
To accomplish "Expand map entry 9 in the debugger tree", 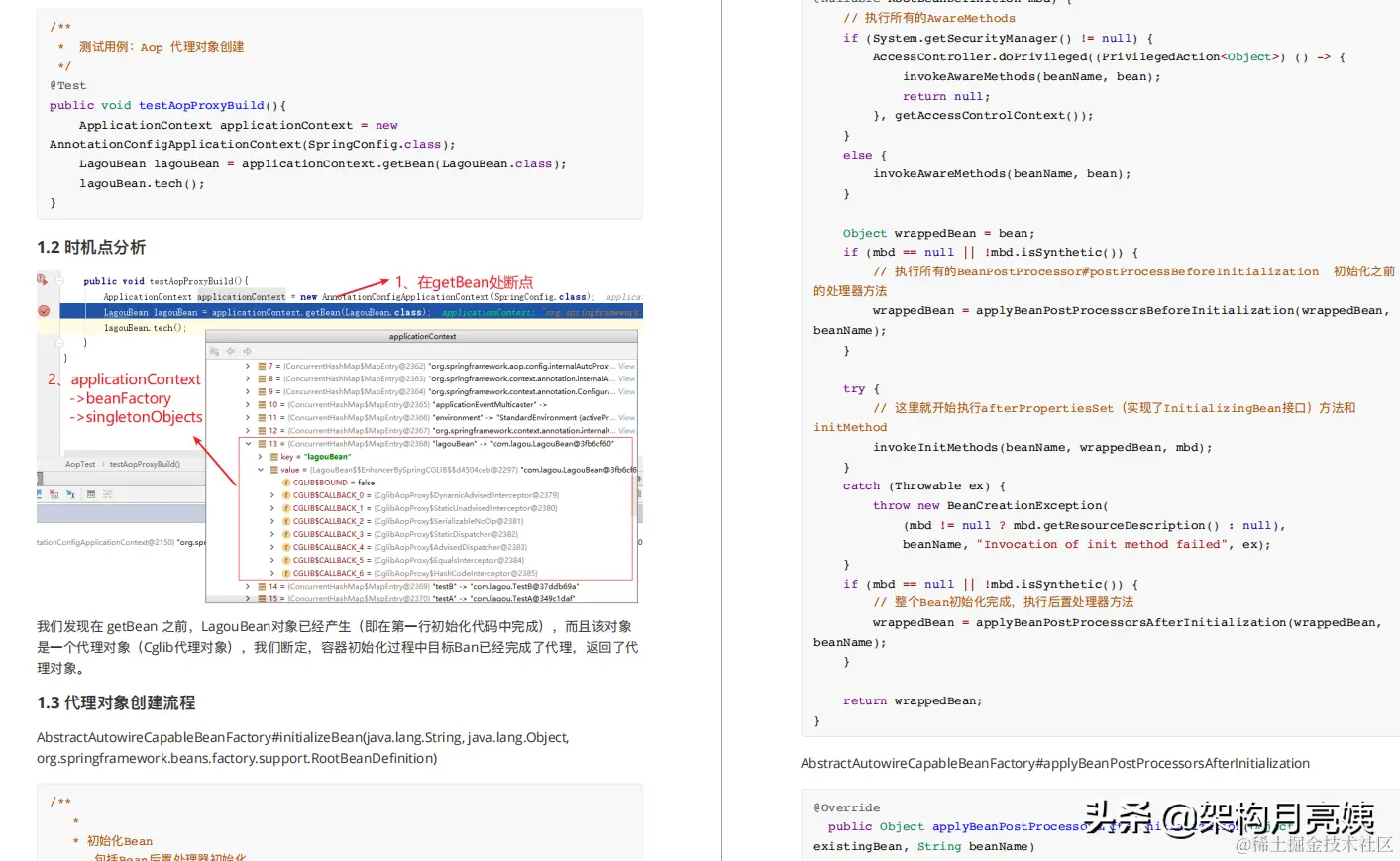I will [x=248, y=391].
